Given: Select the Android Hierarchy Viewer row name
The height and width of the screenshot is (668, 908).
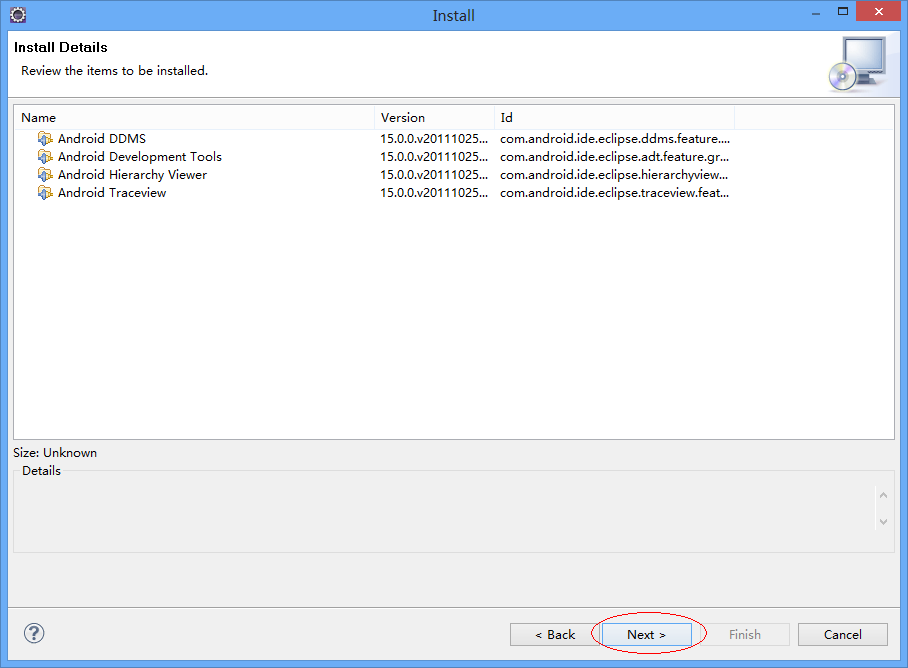Looking at the screenshot, I should pyautogui.click(x=132, y=175).
